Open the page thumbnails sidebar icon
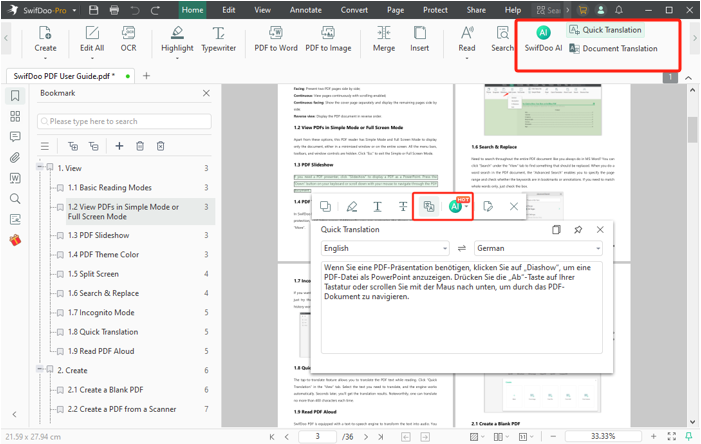Screen dimensions: 701x444 point(15,116)
